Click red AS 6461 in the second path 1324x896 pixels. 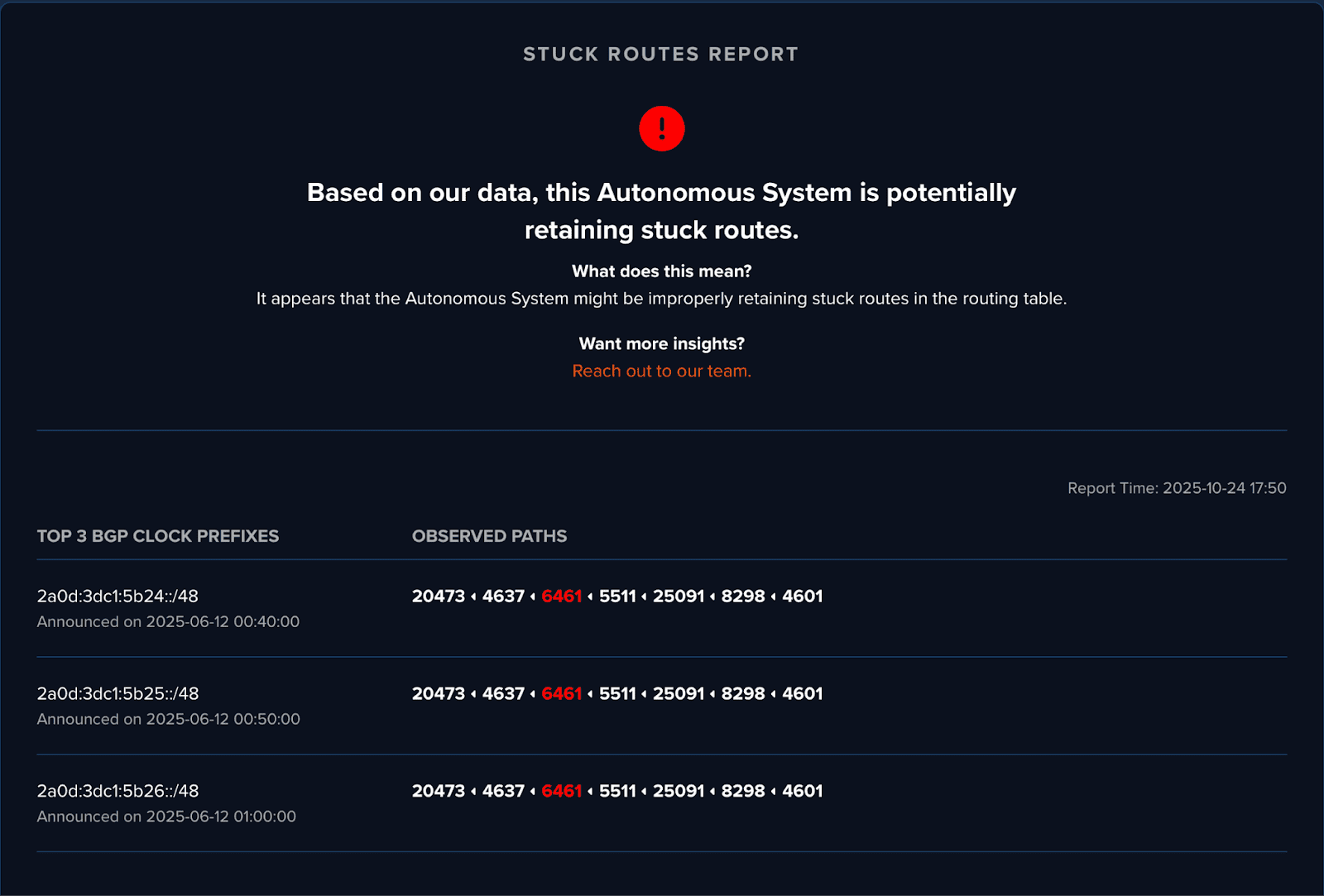tap(559, 693)
